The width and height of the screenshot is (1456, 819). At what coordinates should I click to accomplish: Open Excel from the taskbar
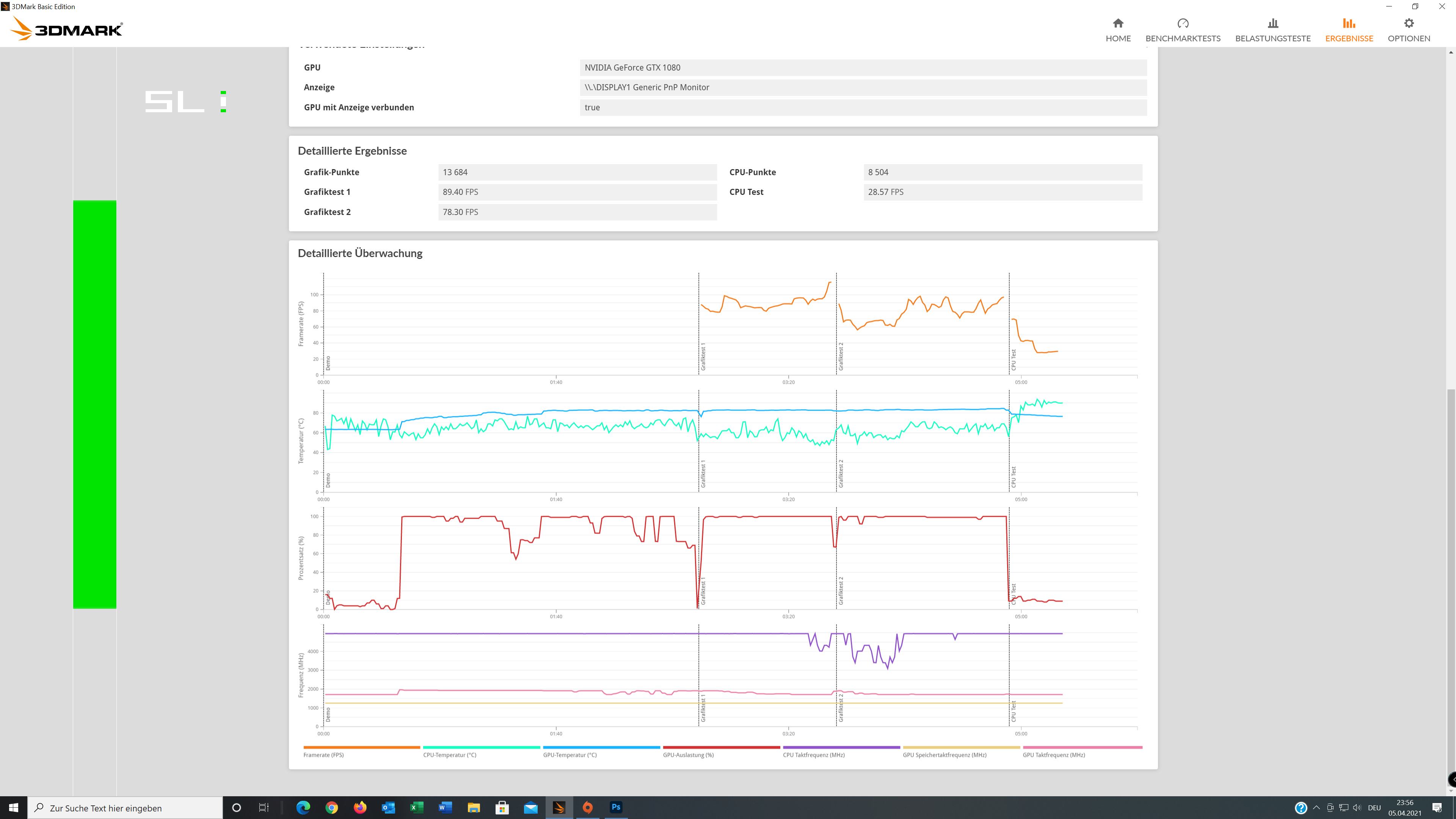pyautogui.click(x=417, y=807)
